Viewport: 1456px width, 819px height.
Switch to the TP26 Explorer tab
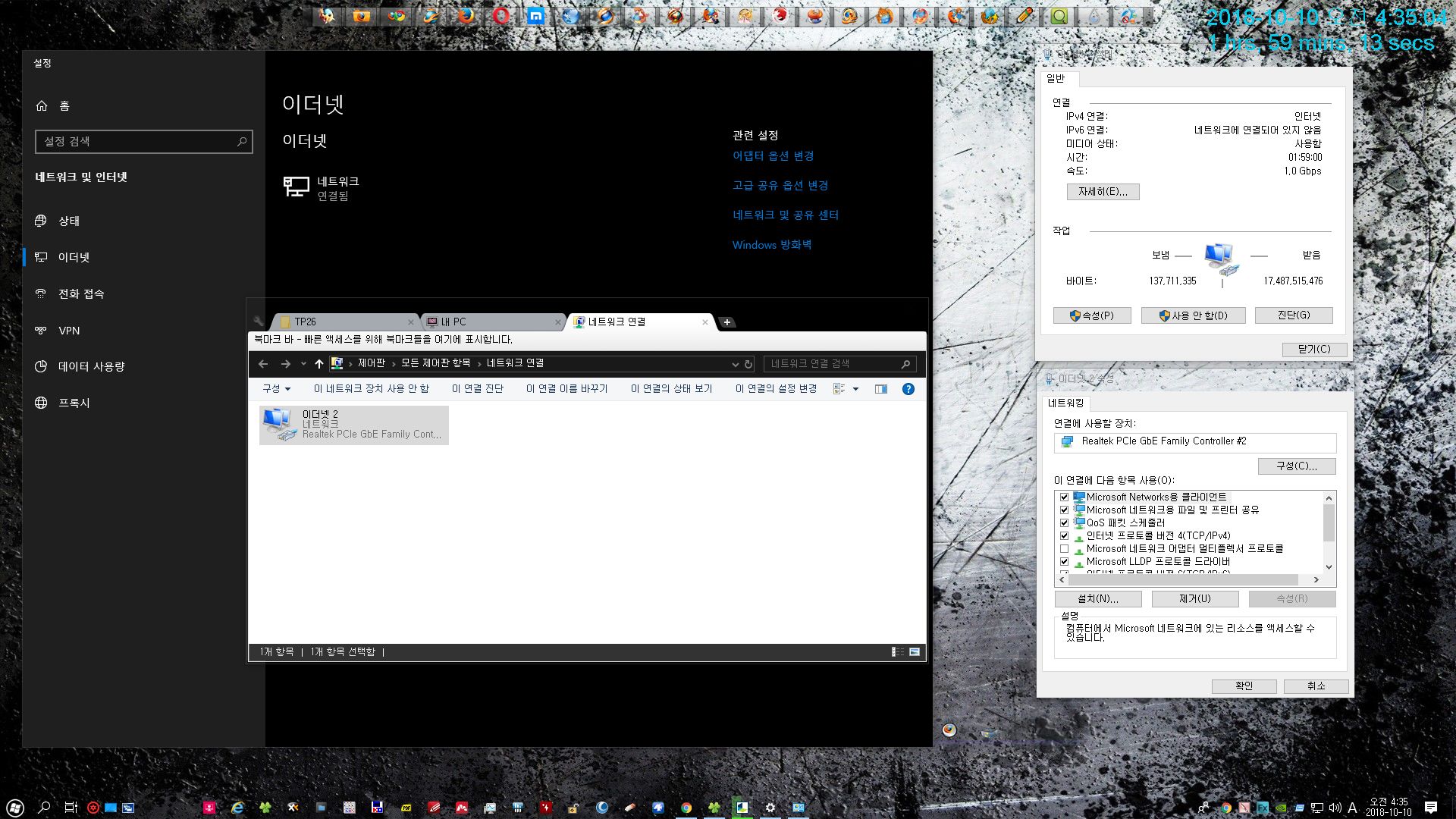[345, 322]
